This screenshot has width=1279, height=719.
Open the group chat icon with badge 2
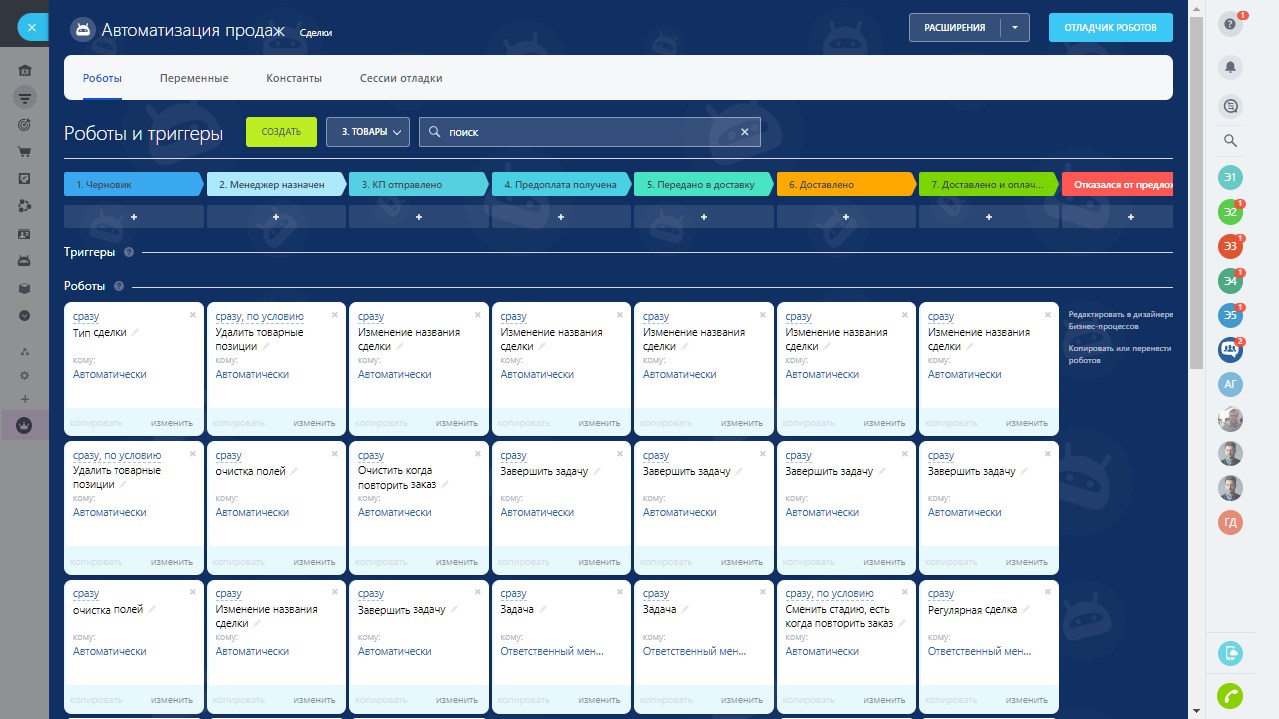coord(1231,349)
